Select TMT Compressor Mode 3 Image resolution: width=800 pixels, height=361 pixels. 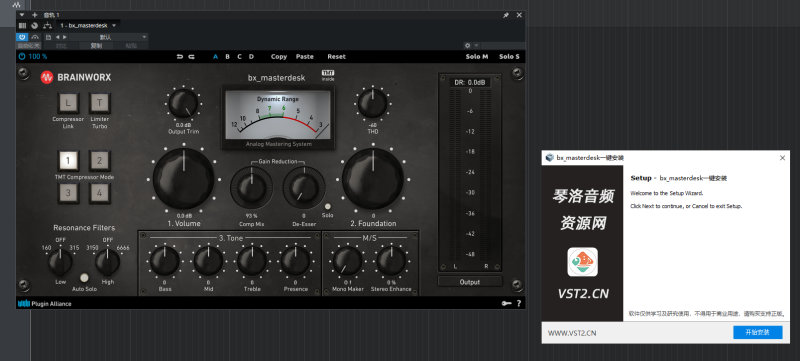point(68,193)
